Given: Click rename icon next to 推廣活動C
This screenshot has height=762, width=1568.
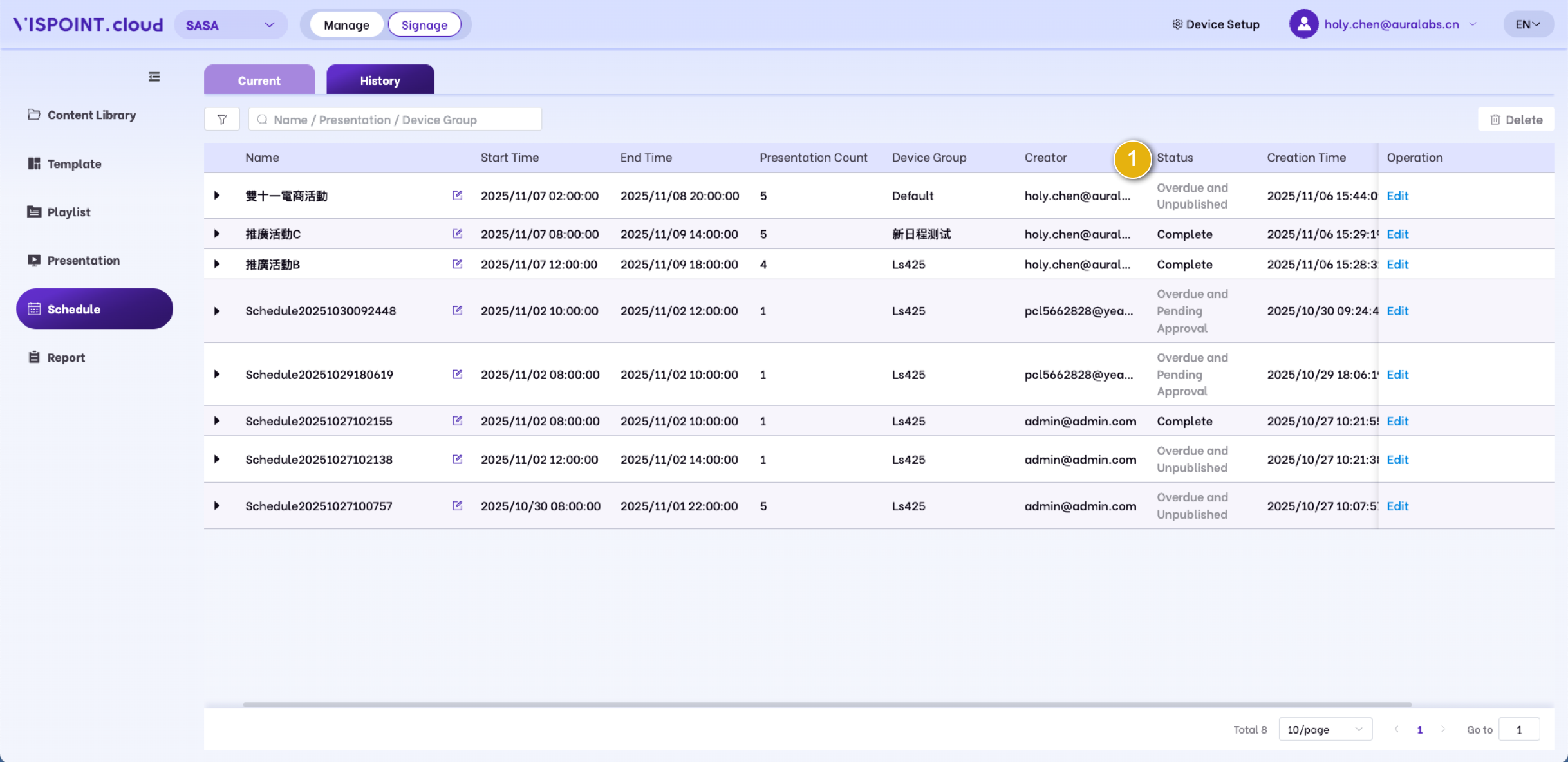Looking at the screenshot, I should point(457,234).
